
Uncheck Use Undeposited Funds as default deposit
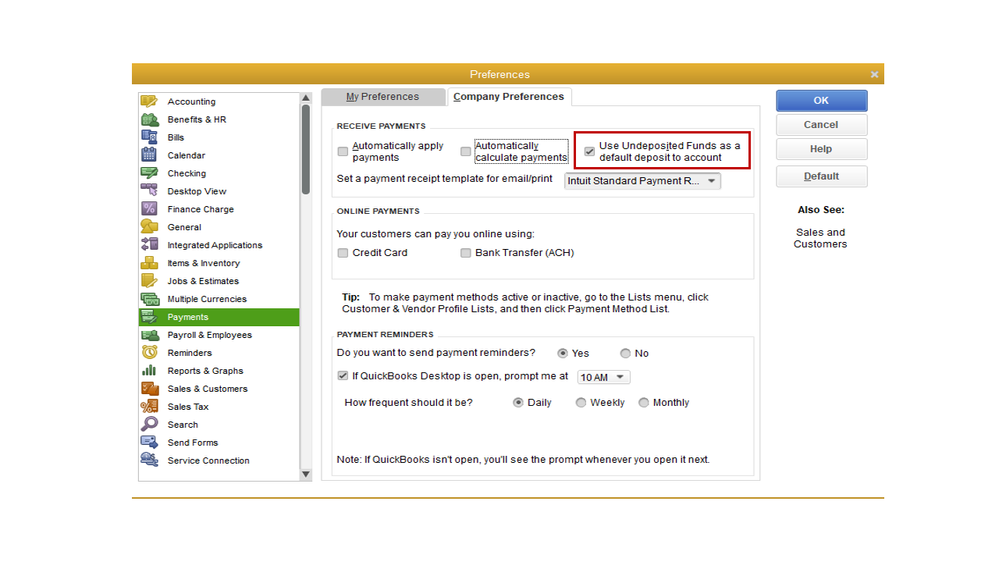click(589, 152)
